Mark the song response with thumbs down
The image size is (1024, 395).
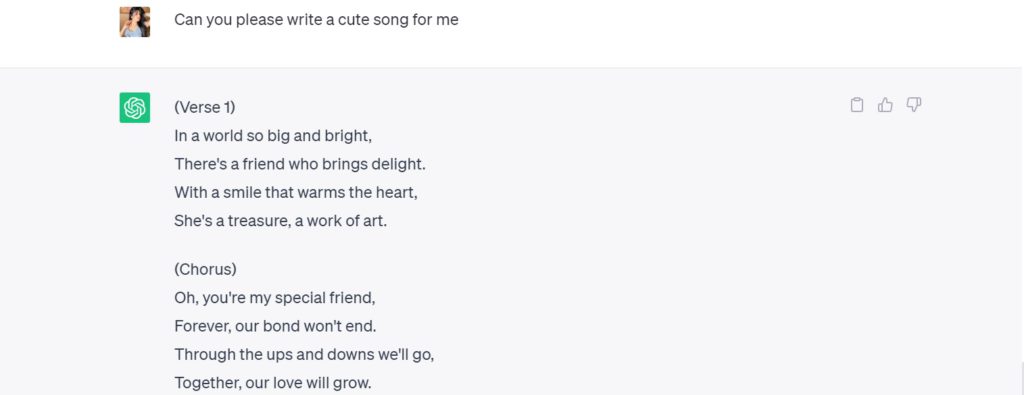click(914, 104)
